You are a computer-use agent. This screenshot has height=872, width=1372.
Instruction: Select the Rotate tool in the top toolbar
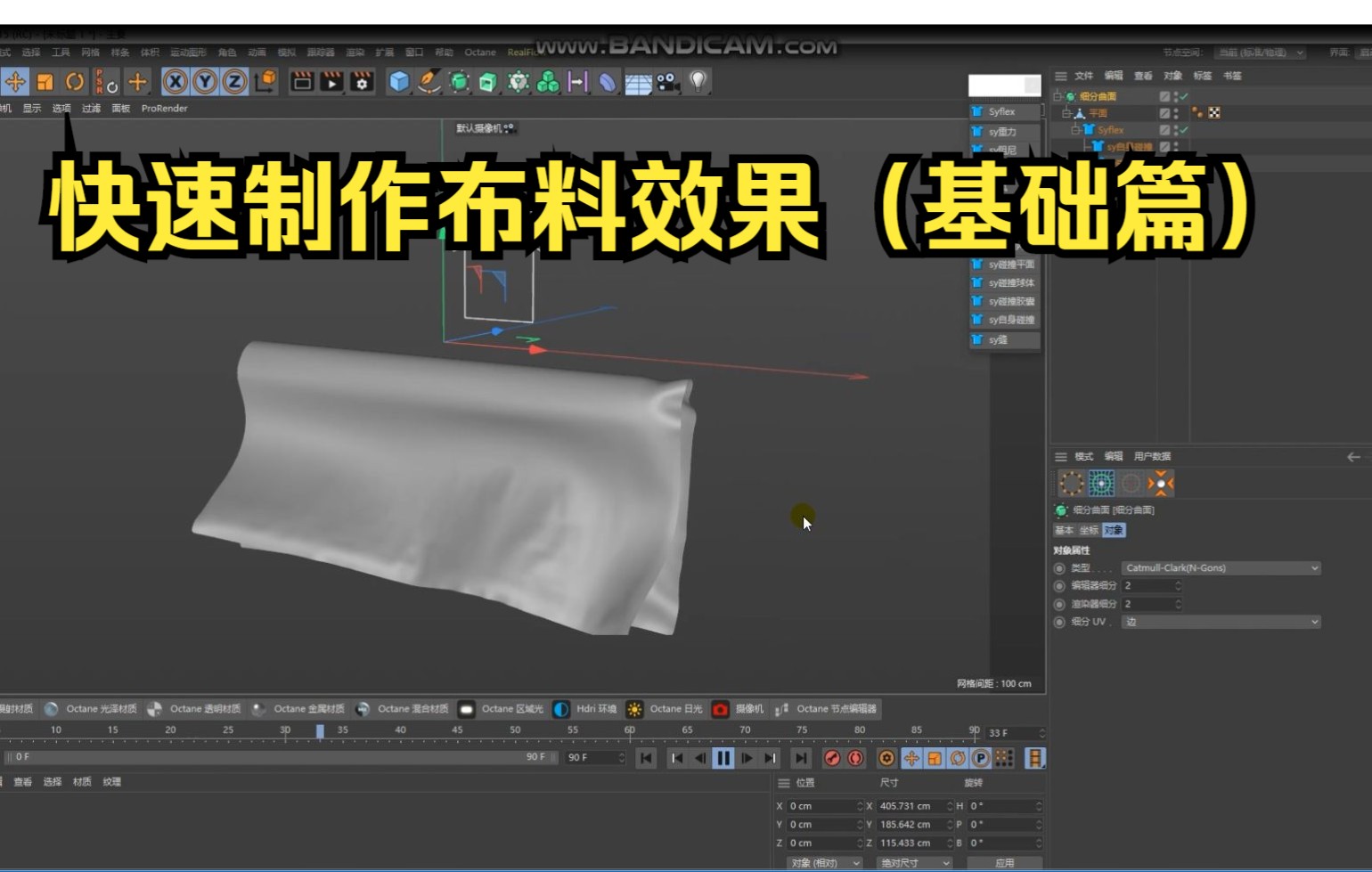coord(73,82)
